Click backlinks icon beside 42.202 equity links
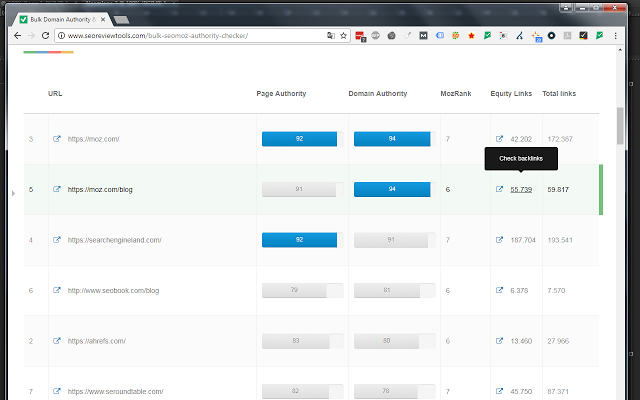The height and width of the screenshot is (400, 640). (x=499, y=139)
